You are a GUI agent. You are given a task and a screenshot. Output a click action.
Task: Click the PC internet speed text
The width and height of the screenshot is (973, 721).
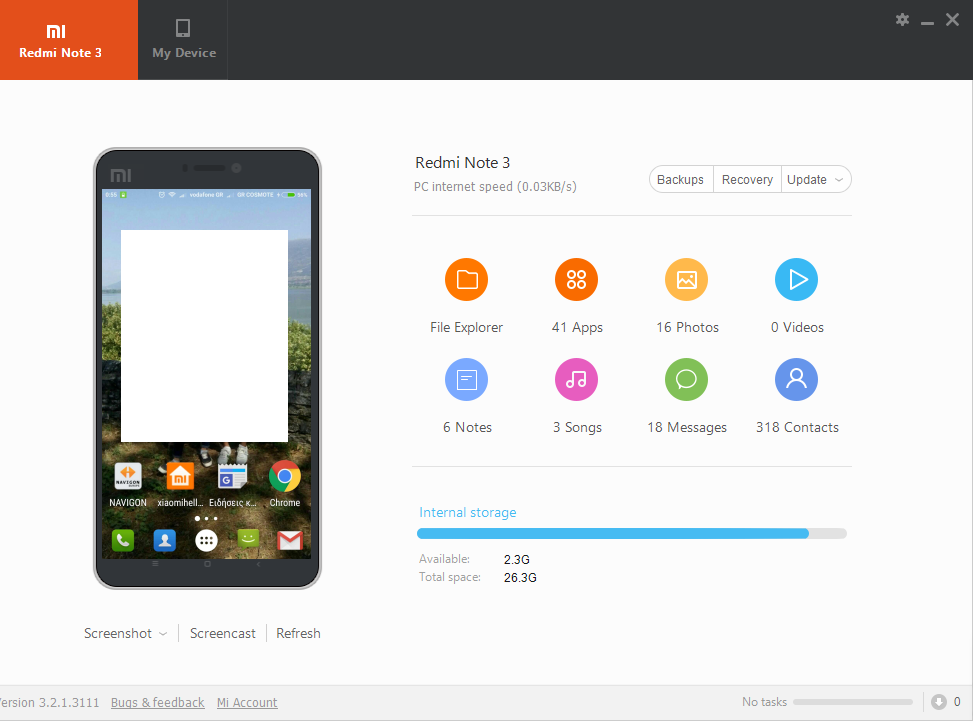(x=495, y=187)
